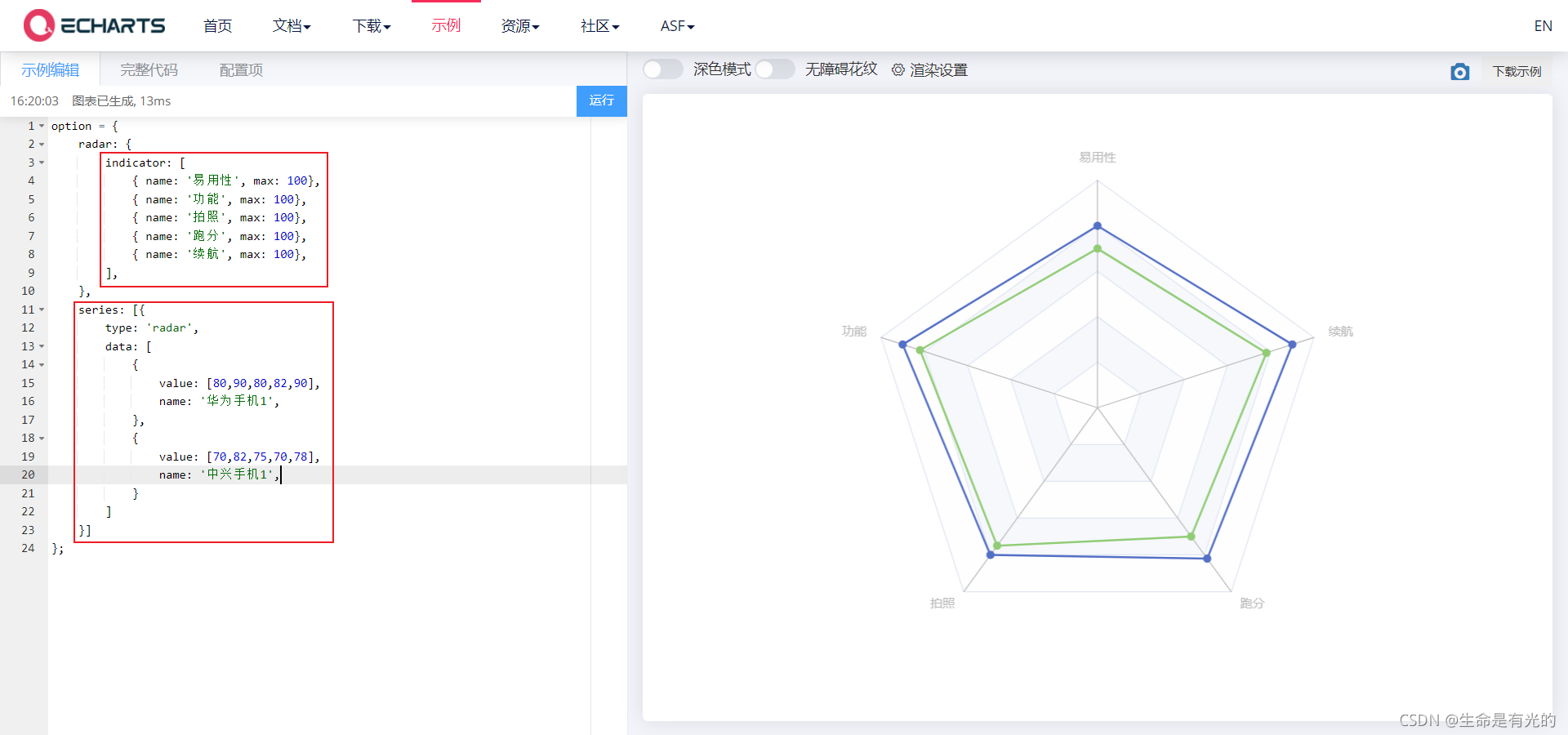This screenshot has height=735, width=1568.
Task: Open the 文档 dropdown menu
Action: [292, 26]
